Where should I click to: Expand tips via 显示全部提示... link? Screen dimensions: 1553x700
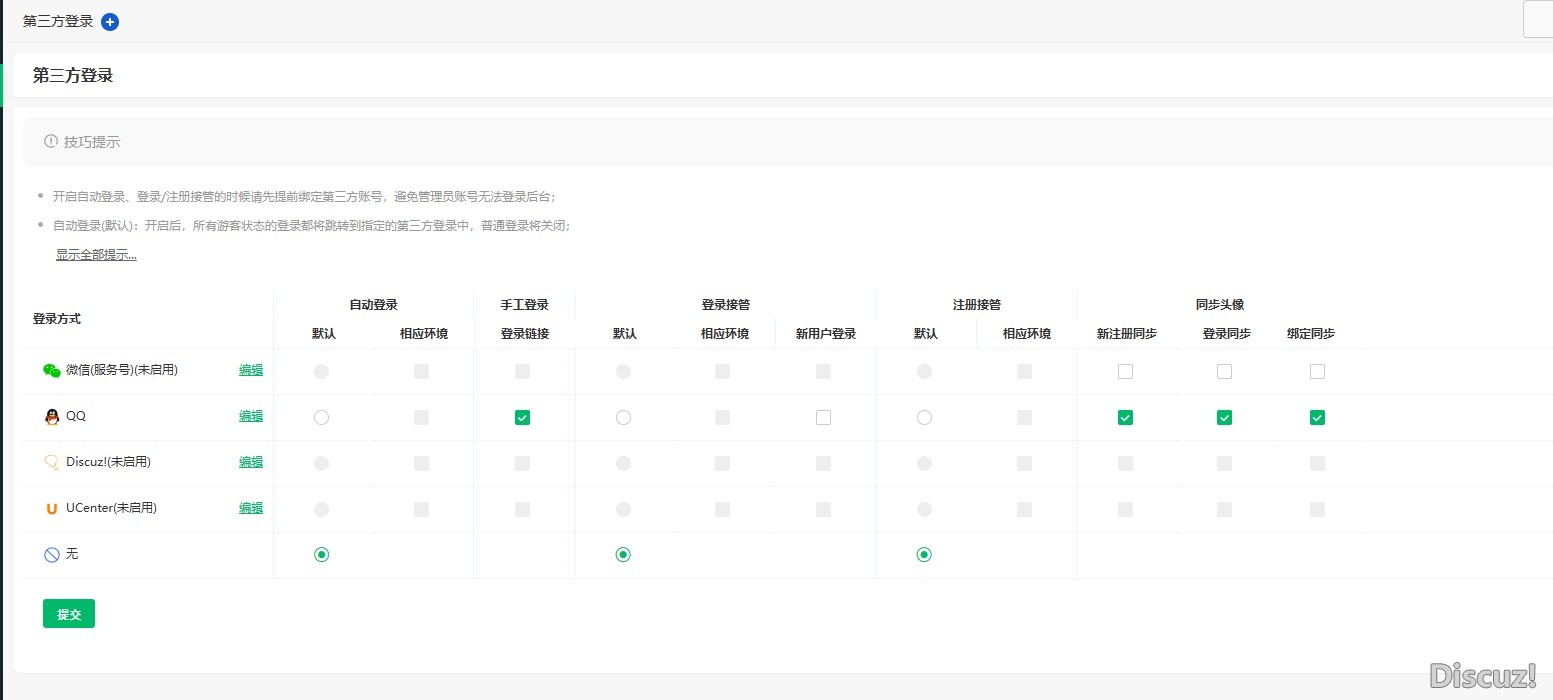coord(96,255)
